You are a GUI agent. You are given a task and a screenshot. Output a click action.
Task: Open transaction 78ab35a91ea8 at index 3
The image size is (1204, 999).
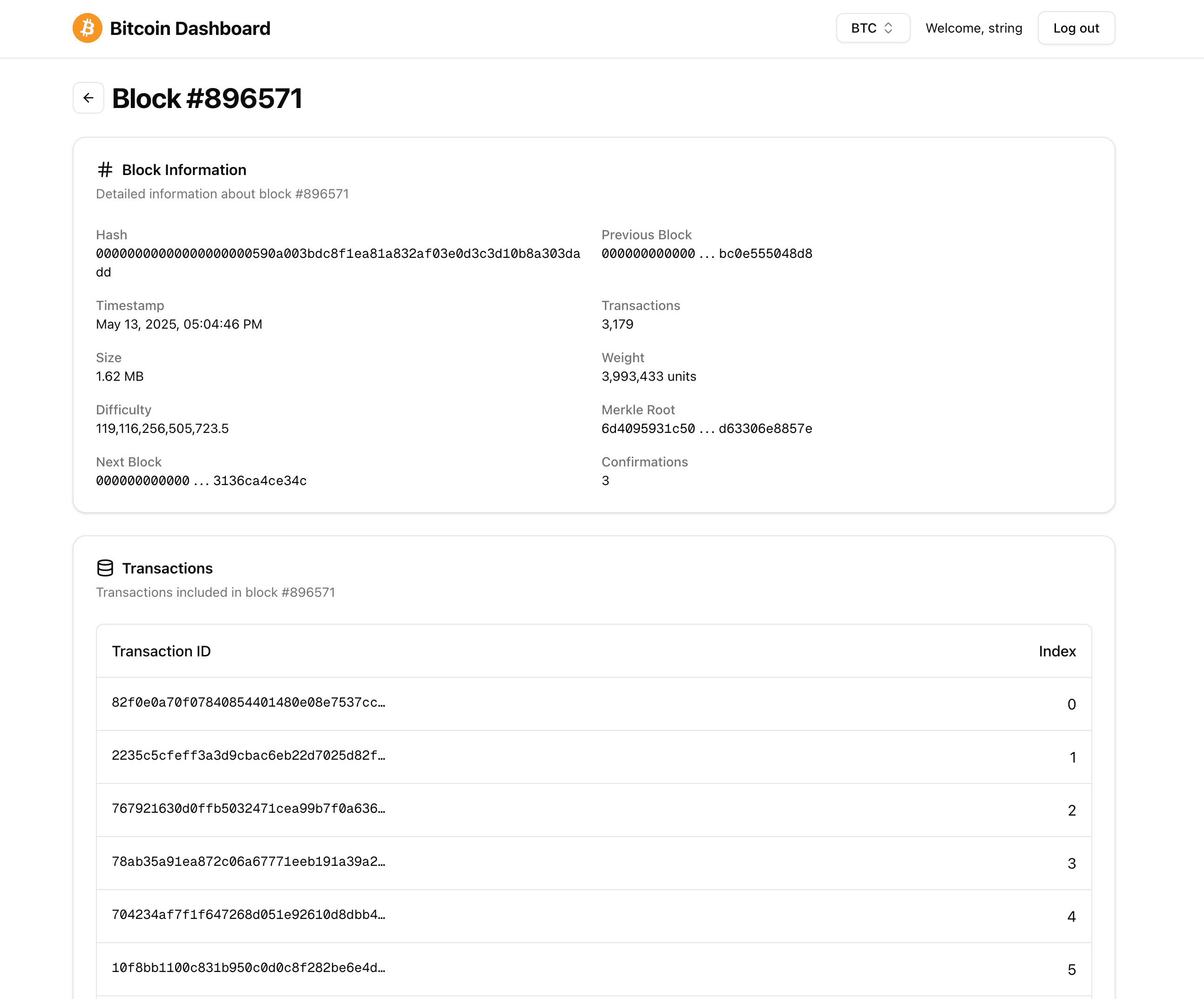tap(248, 862)
